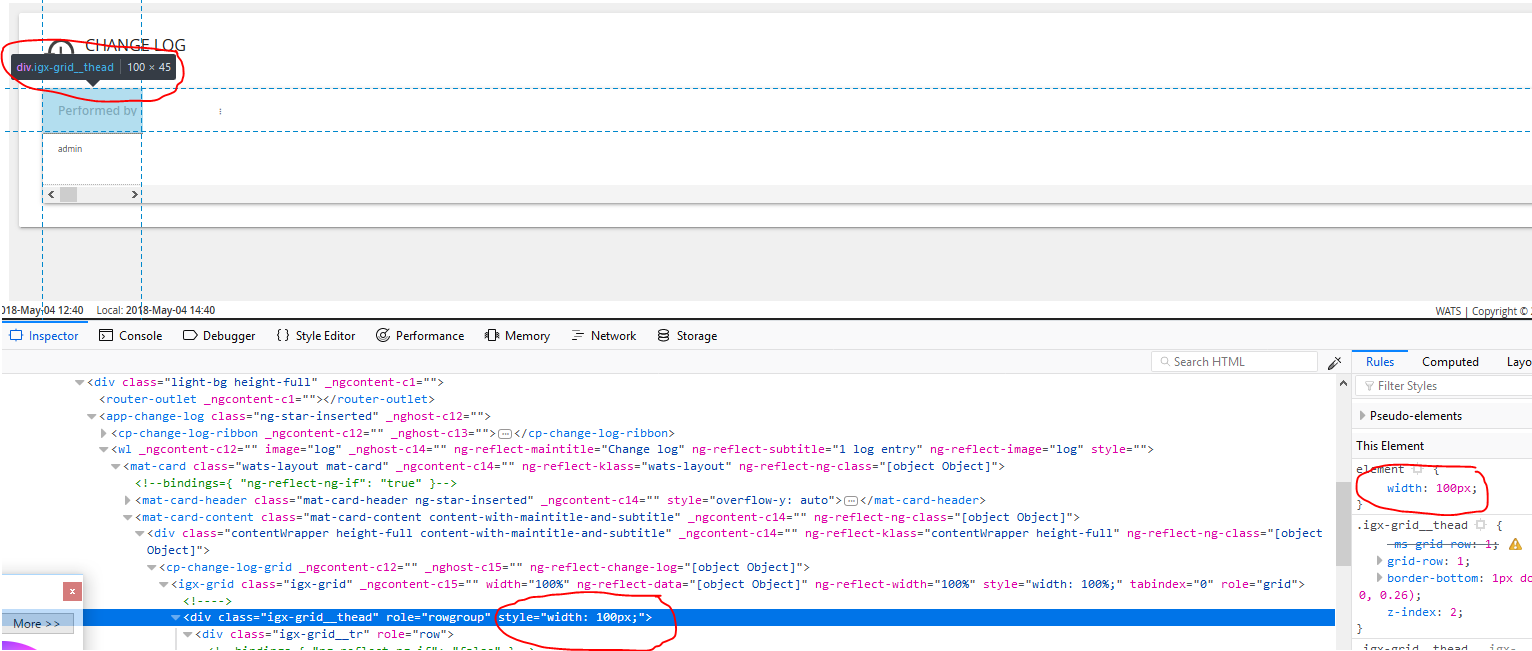The image size is (1532, 651).
Task: Open the Memory tab
Action: click(517, 336)
